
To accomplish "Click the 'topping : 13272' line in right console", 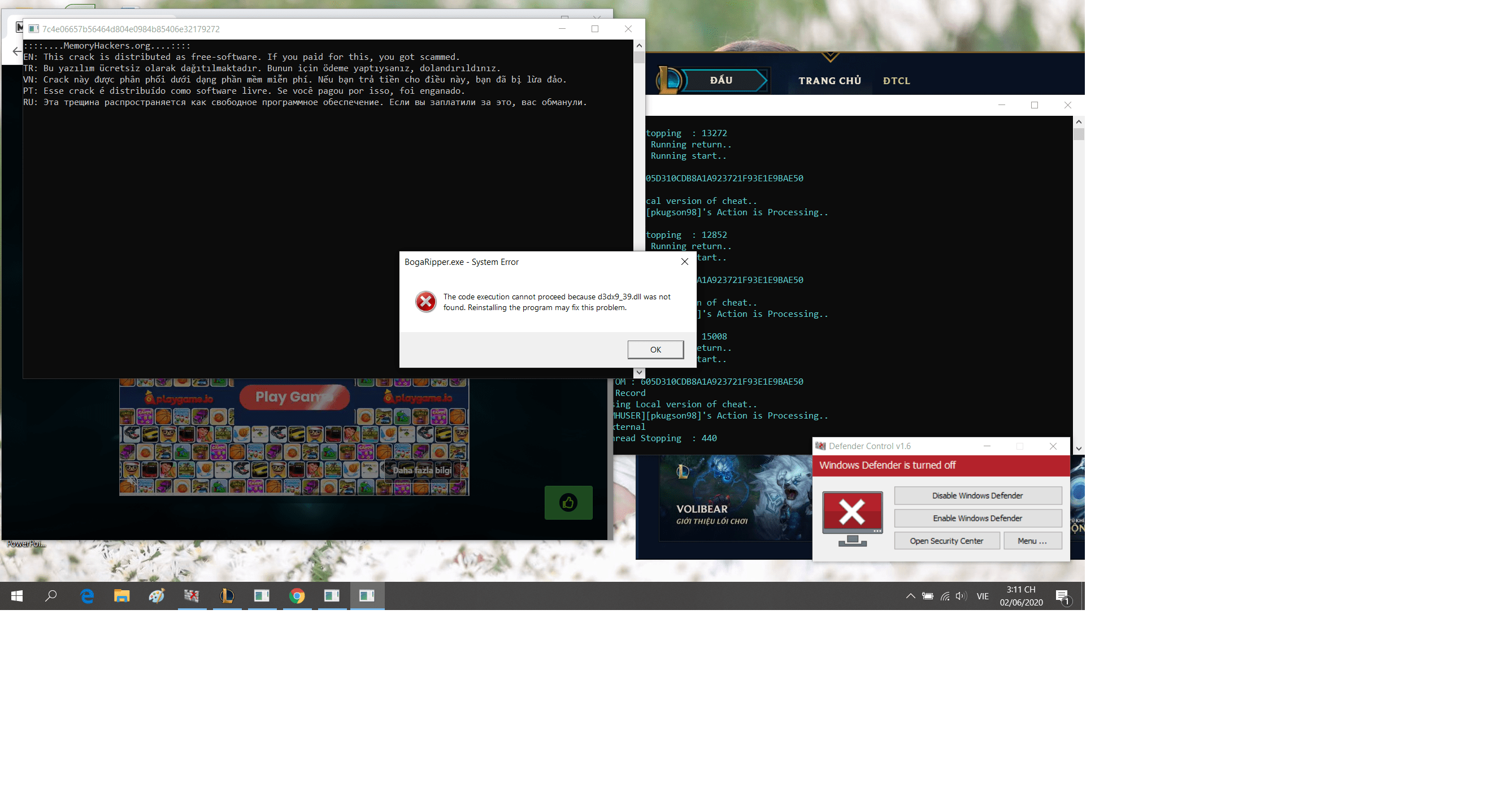I will pos(685,133).
